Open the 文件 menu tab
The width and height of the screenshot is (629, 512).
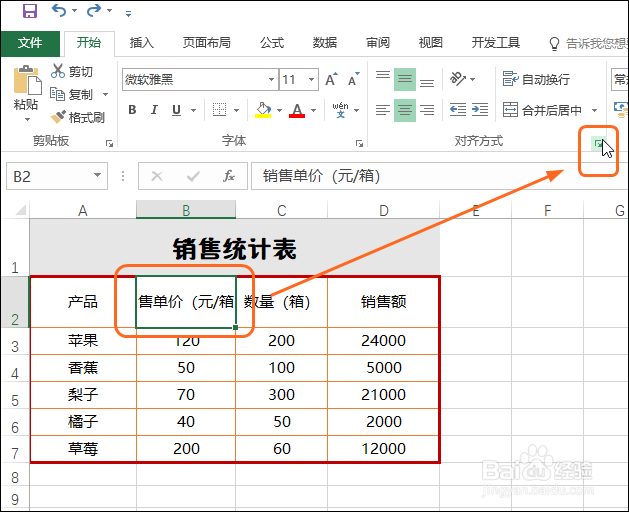click(x=30, y=43)
